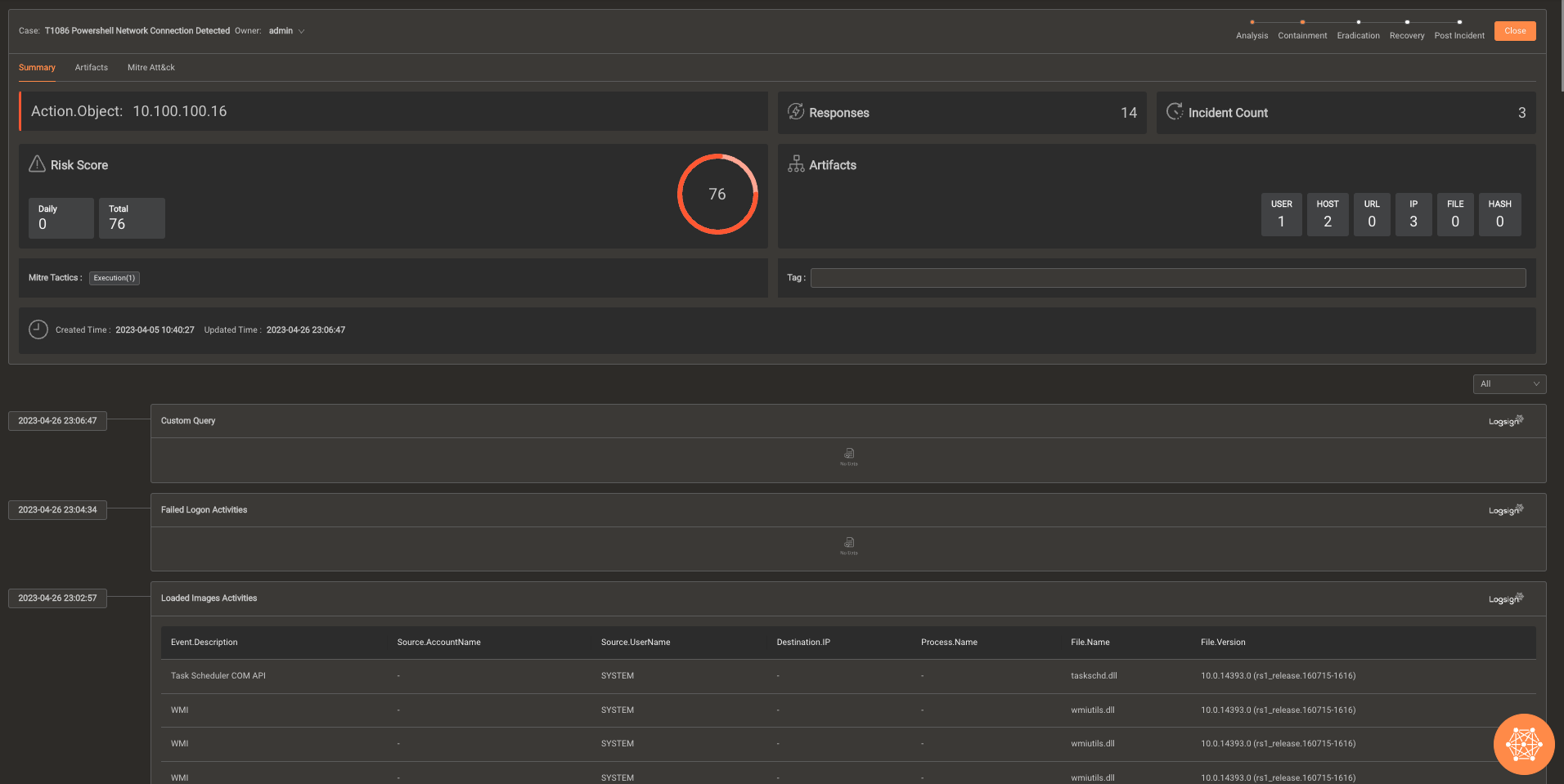Click the 2023-04-26 23:02:57 timeline marker
The image size is (1564, 784).
[x=57, y=598]
